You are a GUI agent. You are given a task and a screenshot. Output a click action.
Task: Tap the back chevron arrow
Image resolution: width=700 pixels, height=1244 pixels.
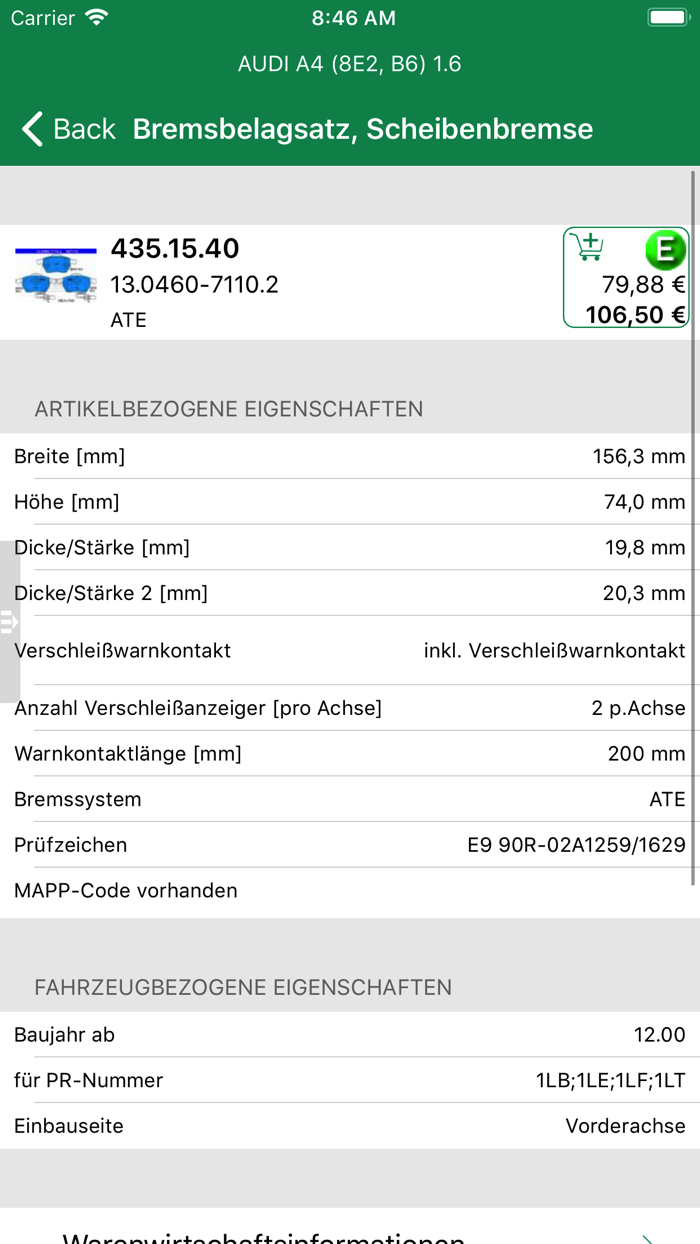pyautogui.click(x=32, y=129)
